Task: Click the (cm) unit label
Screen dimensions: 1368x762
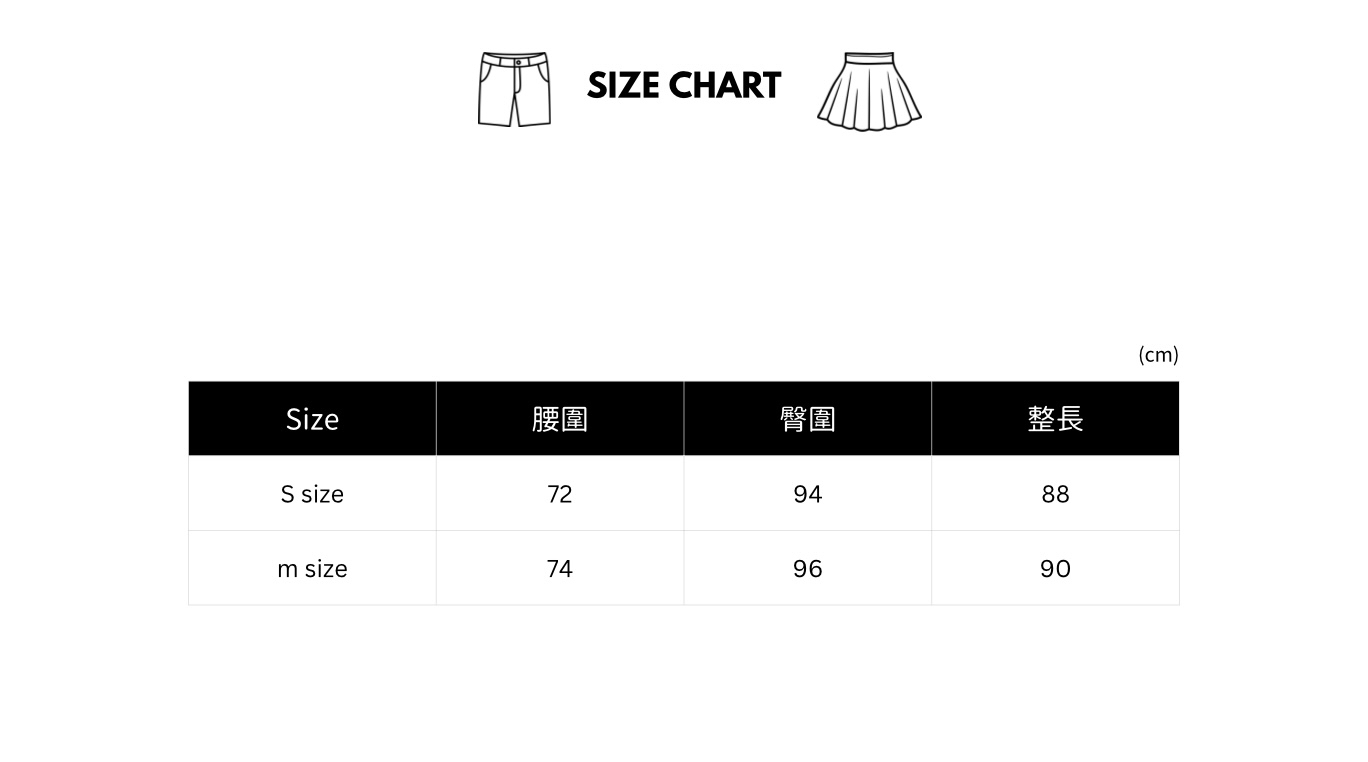Action: (1158, 355)
